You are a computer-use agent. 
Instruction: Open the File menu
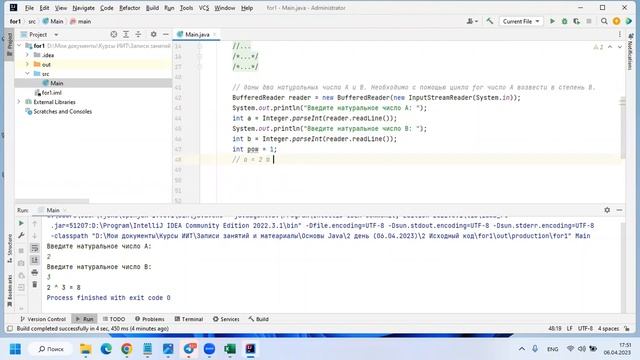point(29,8)
